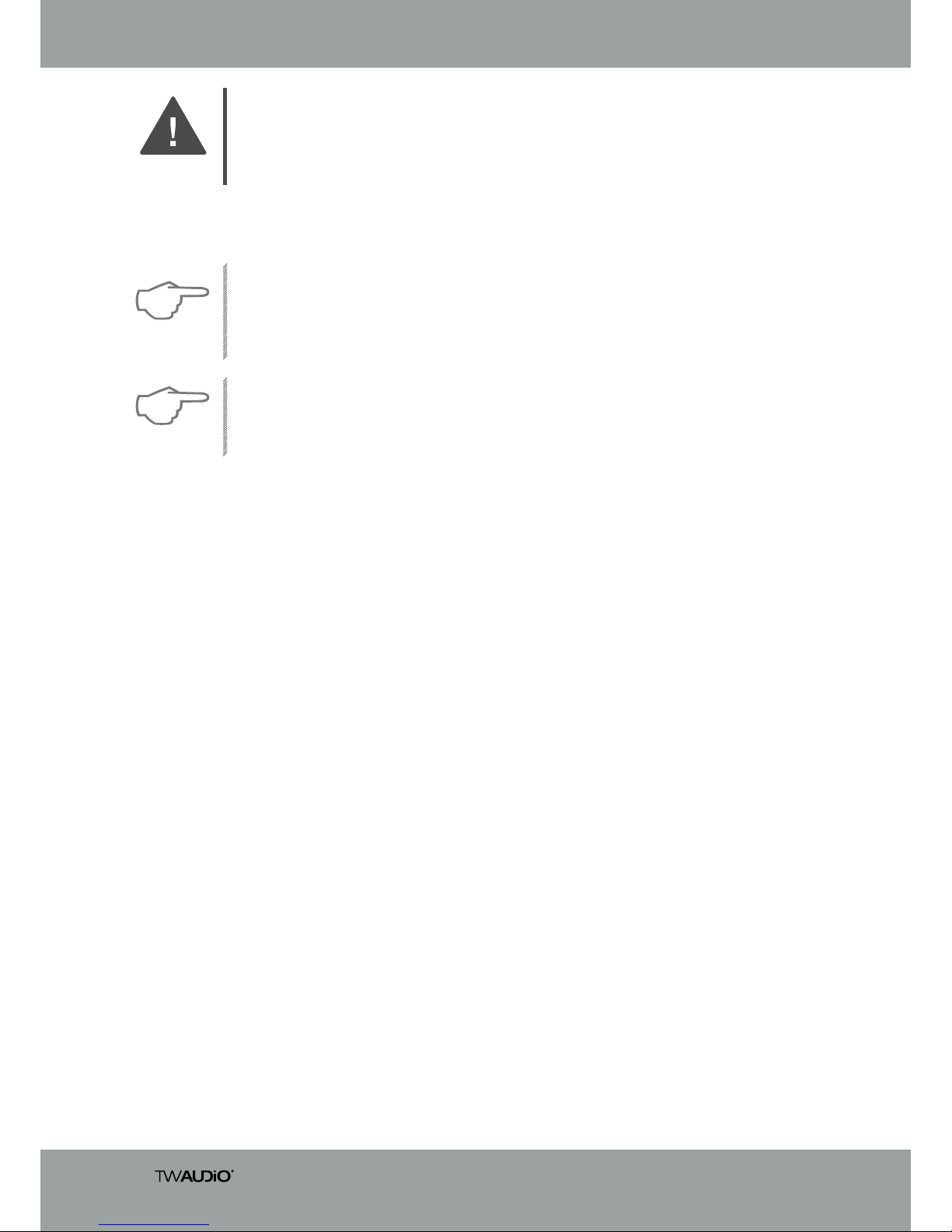The image size is (952, 1232).
Task: Click the gray header banner
Action: pos(476,33)
